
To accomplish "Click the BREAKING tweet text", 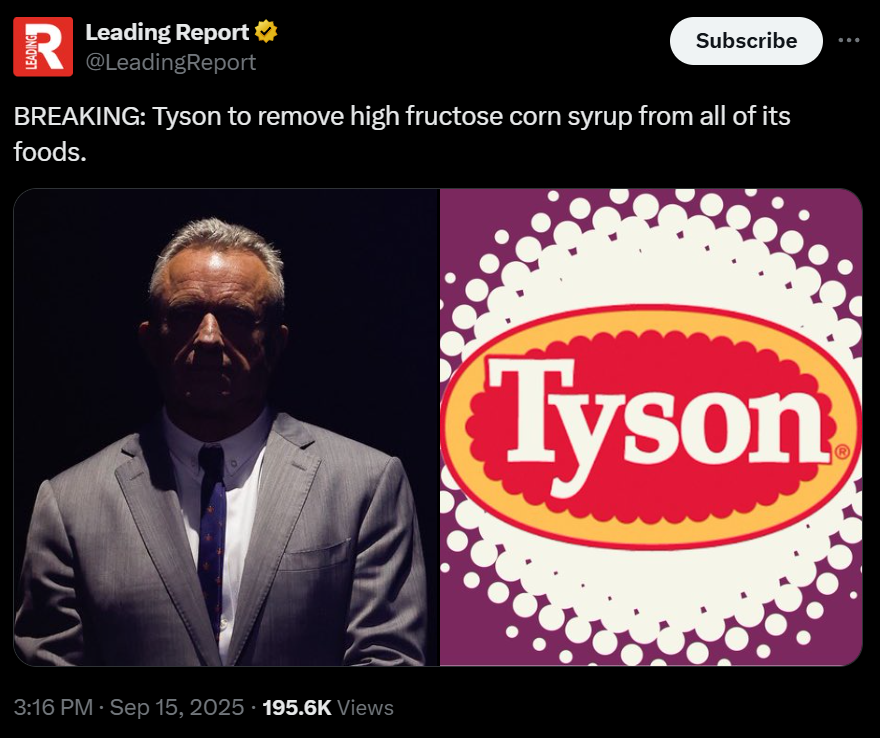I will click(402, 134).
